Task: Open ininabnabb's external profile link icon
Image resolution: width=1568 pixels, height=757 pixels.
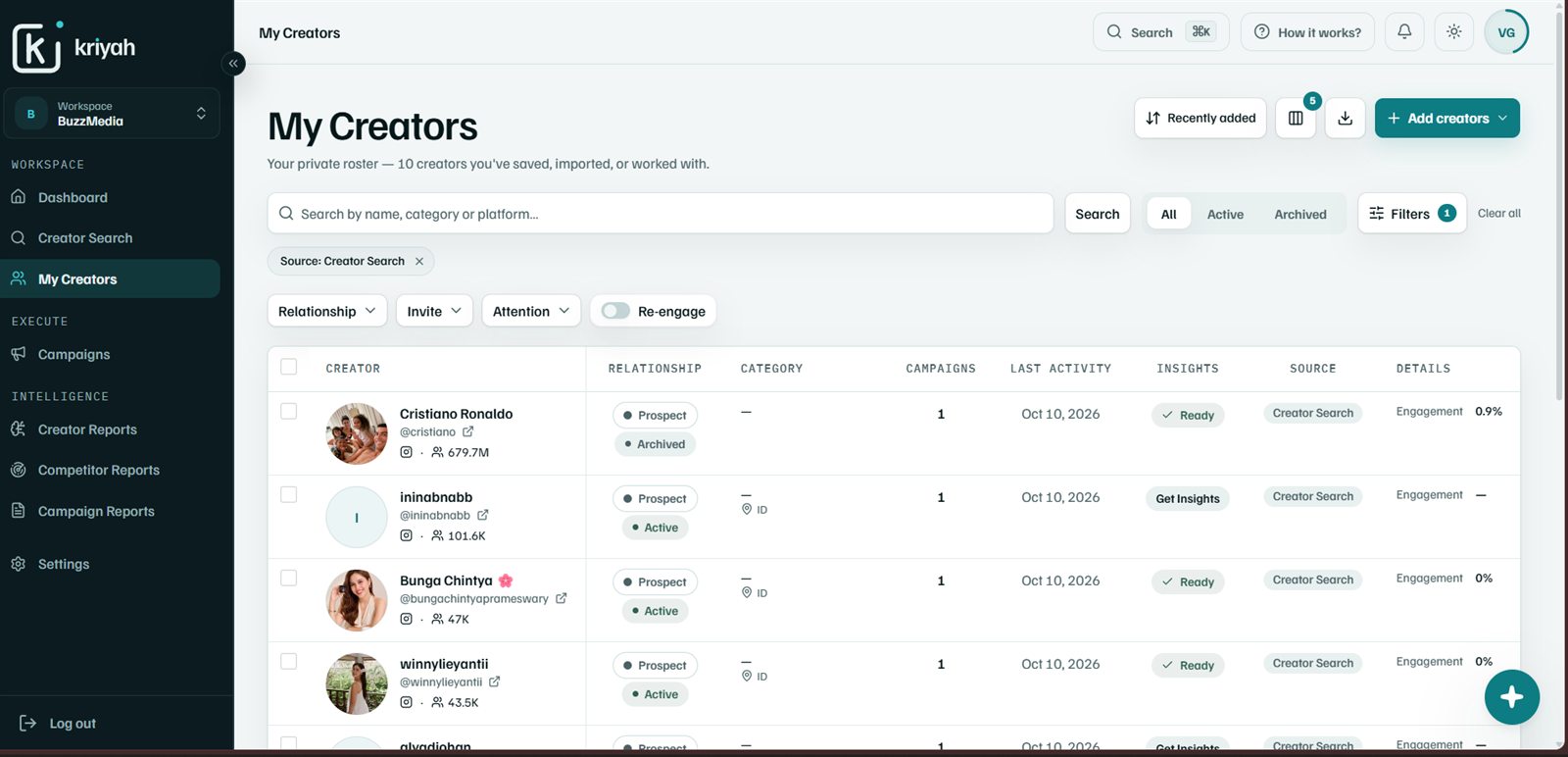Action: [483, 515]
